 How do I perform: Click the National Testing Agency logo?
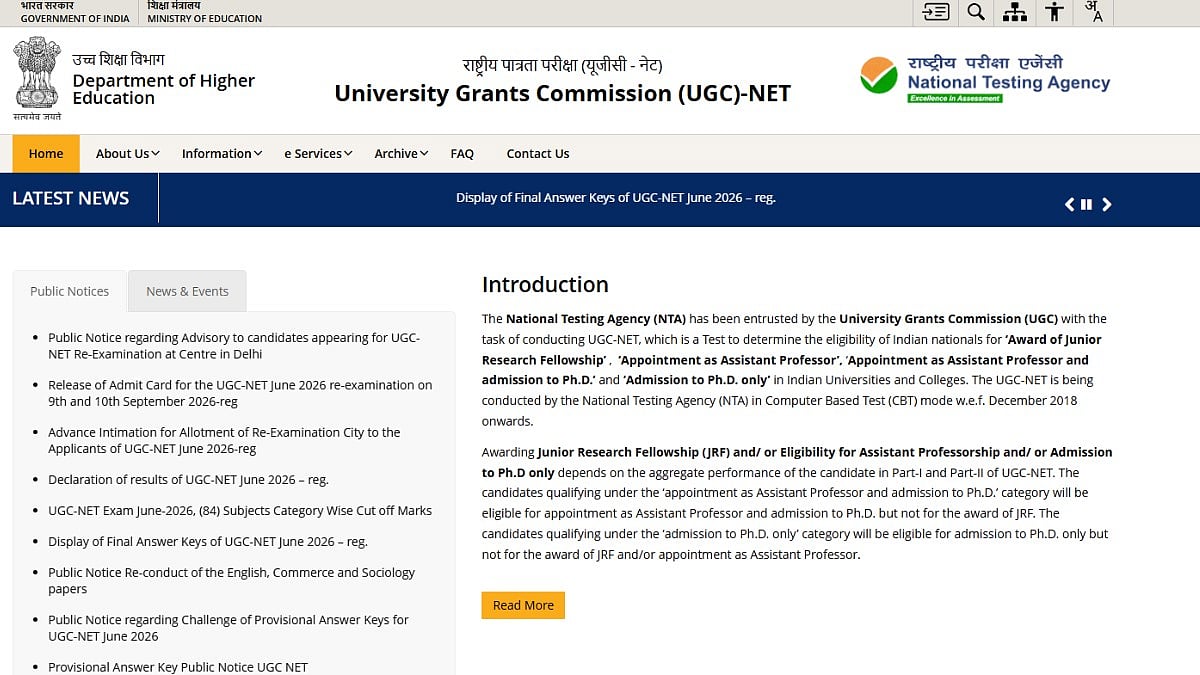985,78
